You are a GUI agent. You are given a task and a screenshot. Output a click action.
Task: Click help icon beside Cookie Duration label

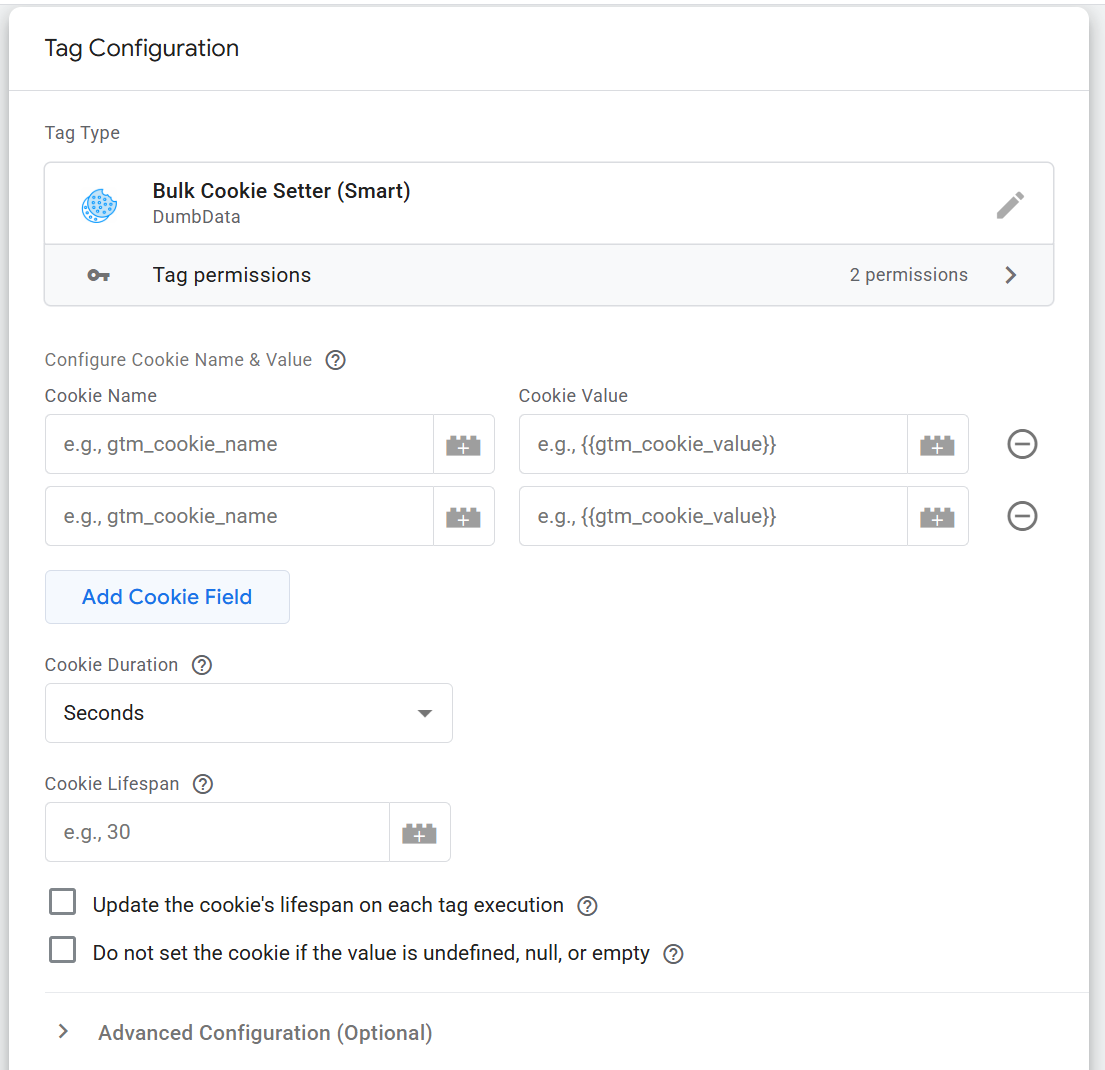202,665
